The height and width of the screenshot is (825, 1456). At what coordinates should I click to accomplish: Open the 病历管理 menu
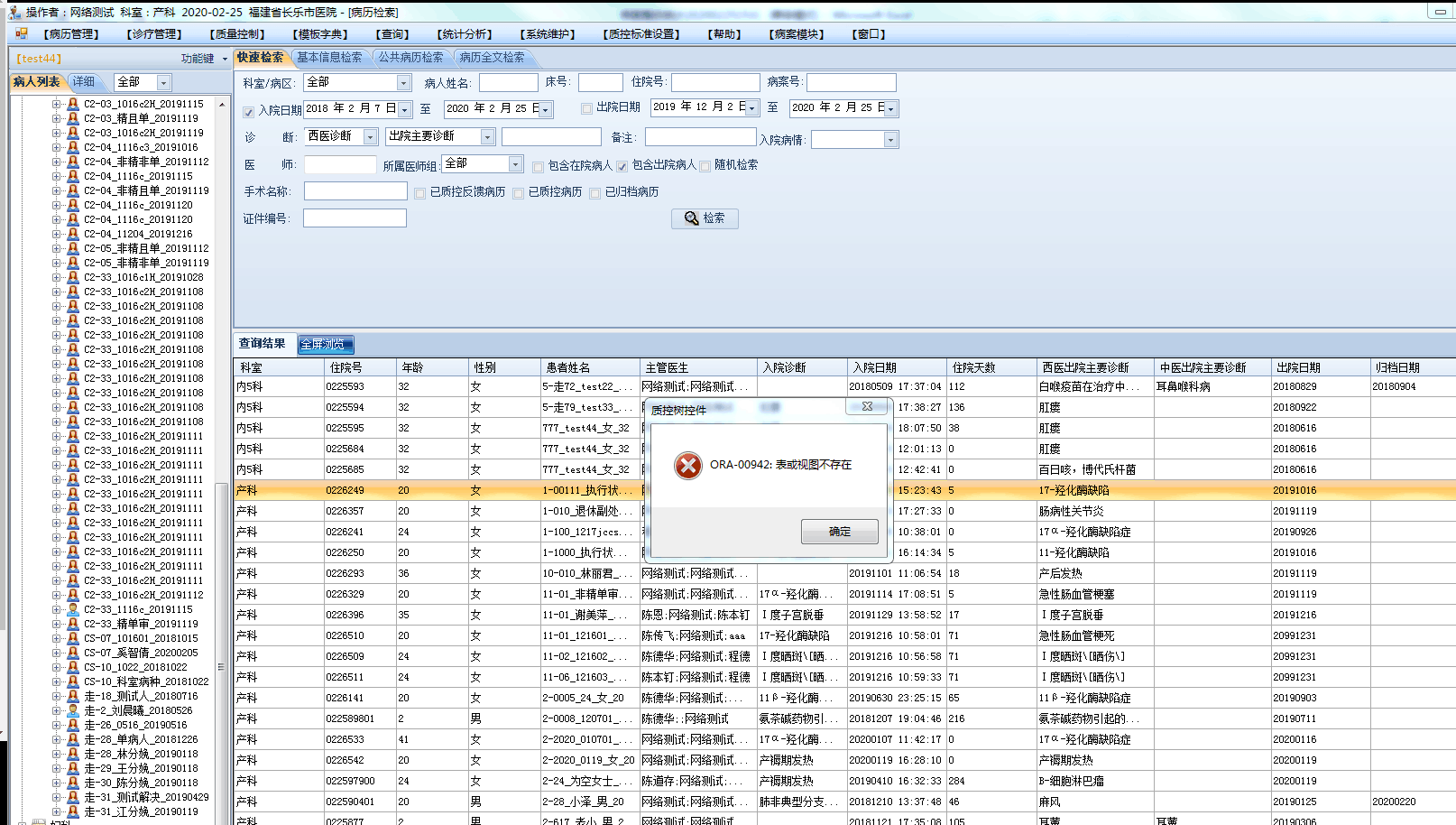tap(71, 34)
